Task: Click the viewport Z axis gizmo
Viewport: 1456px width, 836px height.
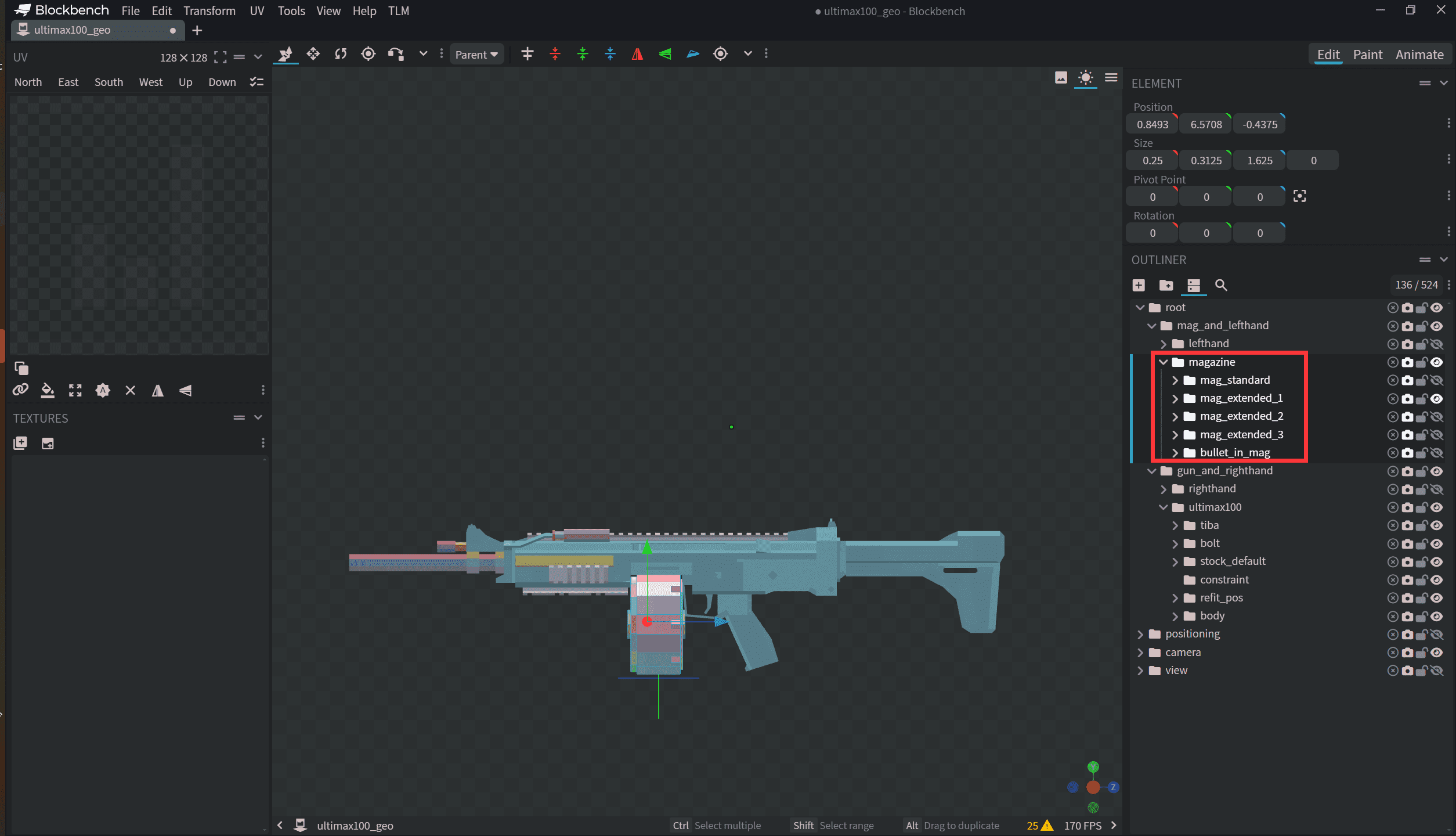Action: click(x=1113, y=787)
